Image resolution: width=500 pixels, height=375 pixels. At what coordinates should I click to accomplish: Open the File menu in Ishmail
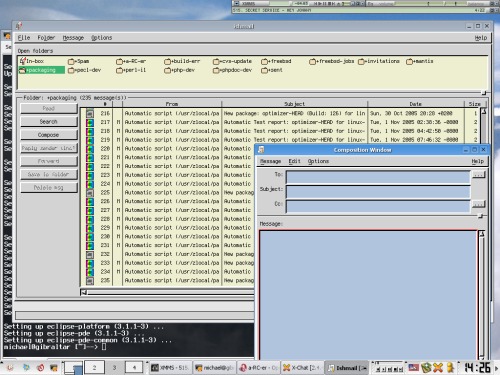point(24,38)
